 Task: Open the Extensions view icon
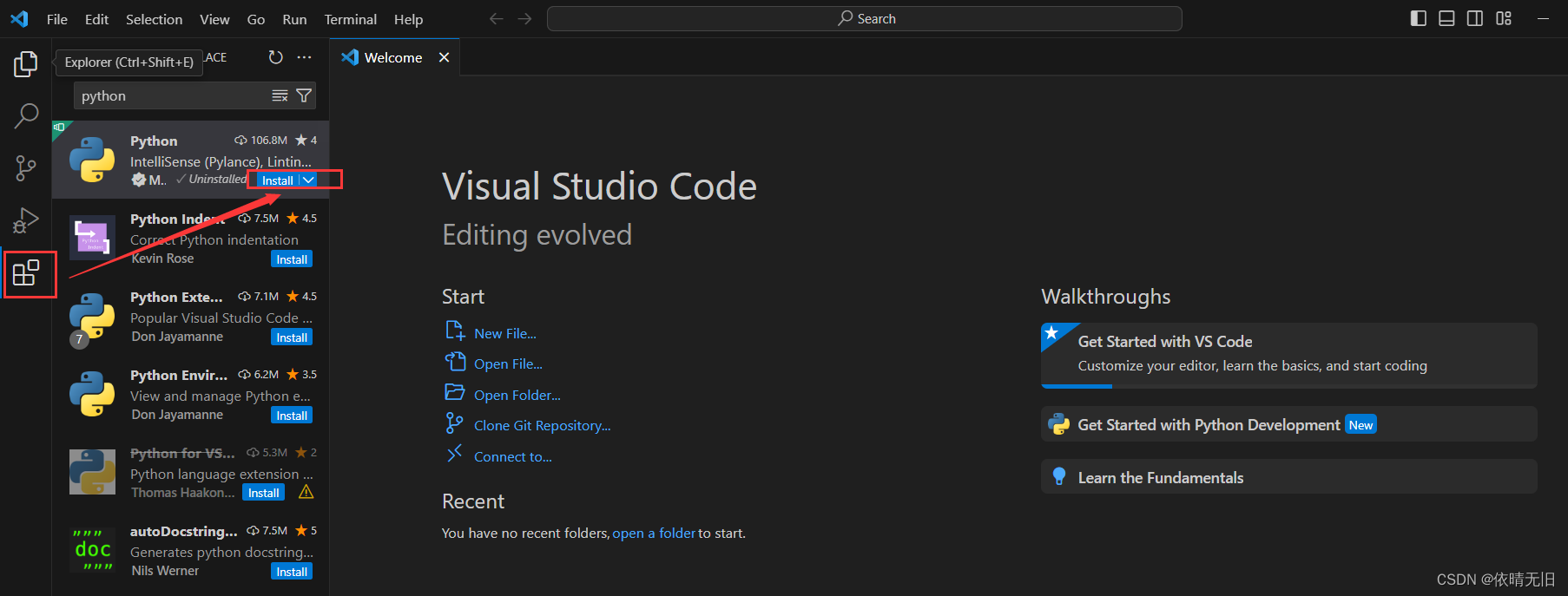(26, 273)
